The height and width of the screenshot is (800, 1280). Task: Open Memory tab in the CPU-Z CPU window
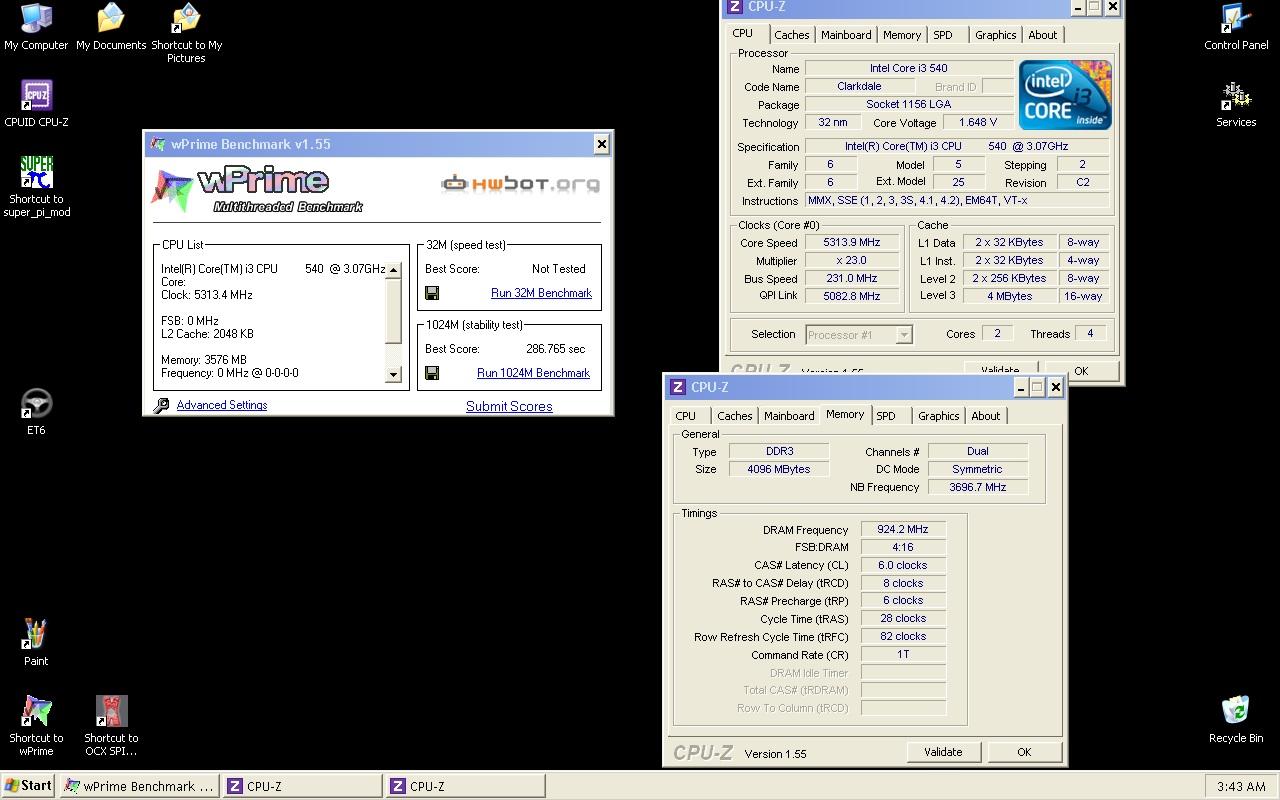click(x=901, y=35)
